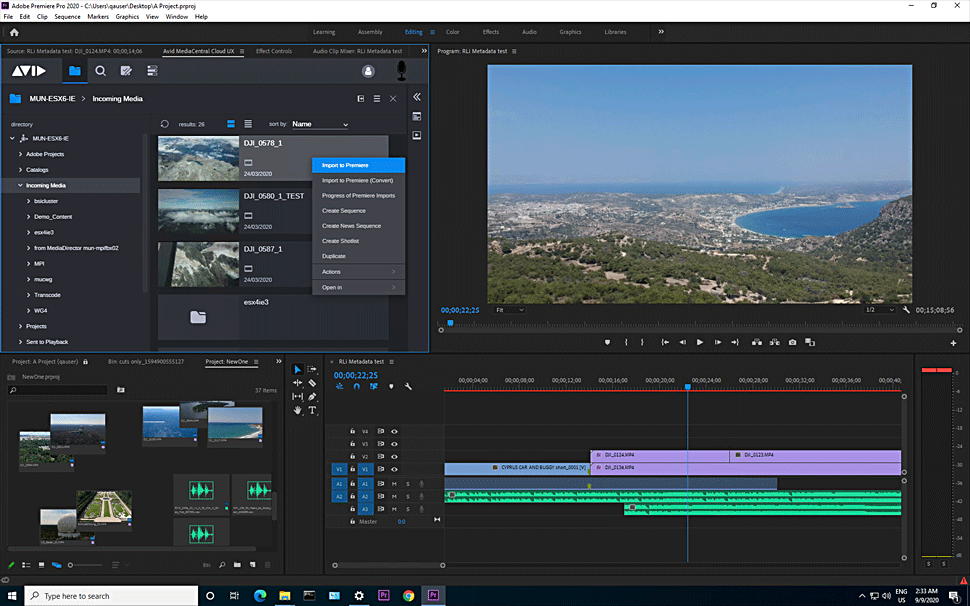Open timeline display settings wrench

pyautogui.click(x=408, y=386)
